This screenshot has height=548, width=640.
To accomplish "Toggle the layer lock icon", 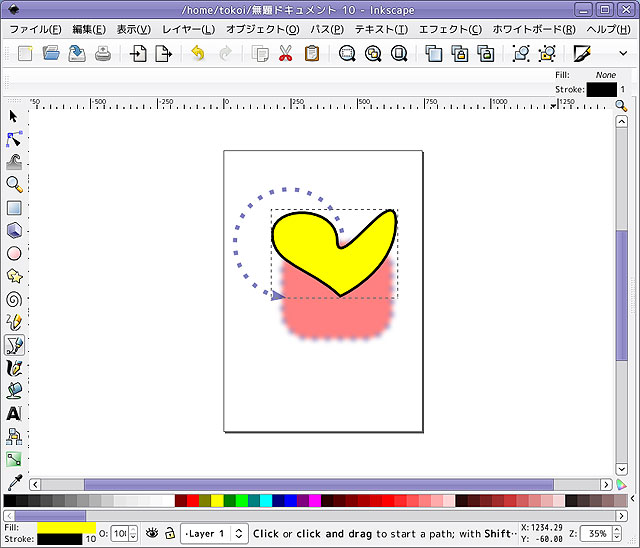I will pos(170,534).
